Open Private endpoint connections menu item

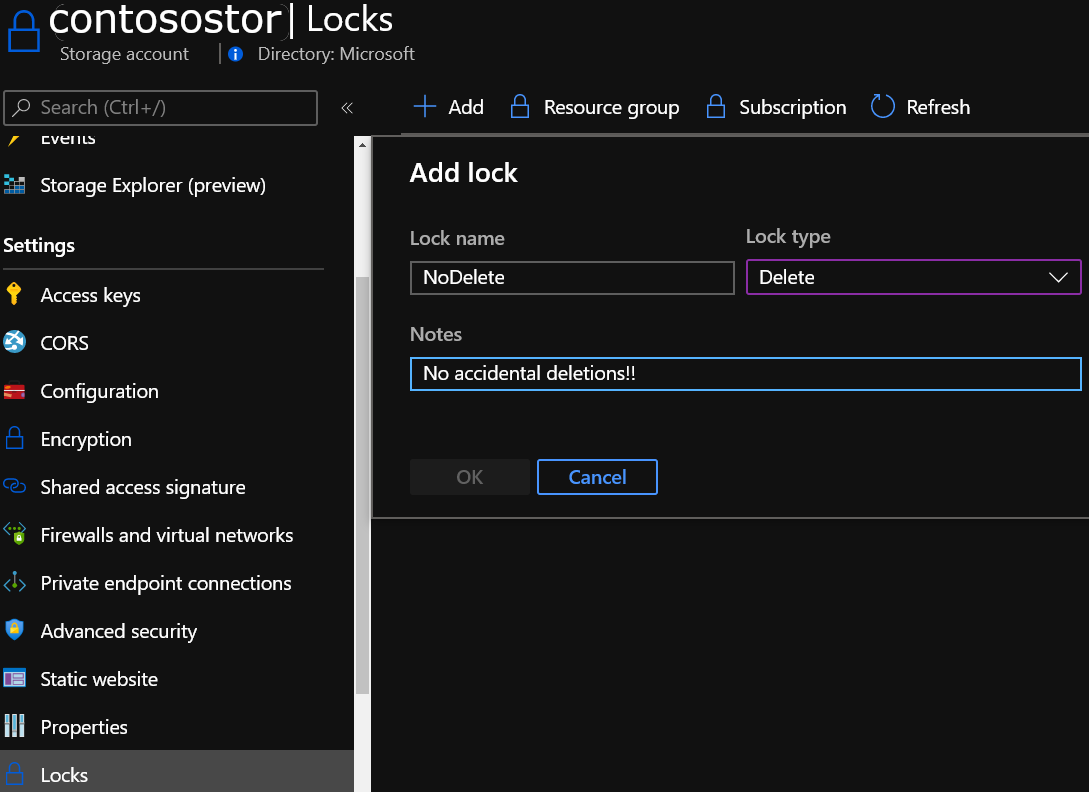click(166, 583)
